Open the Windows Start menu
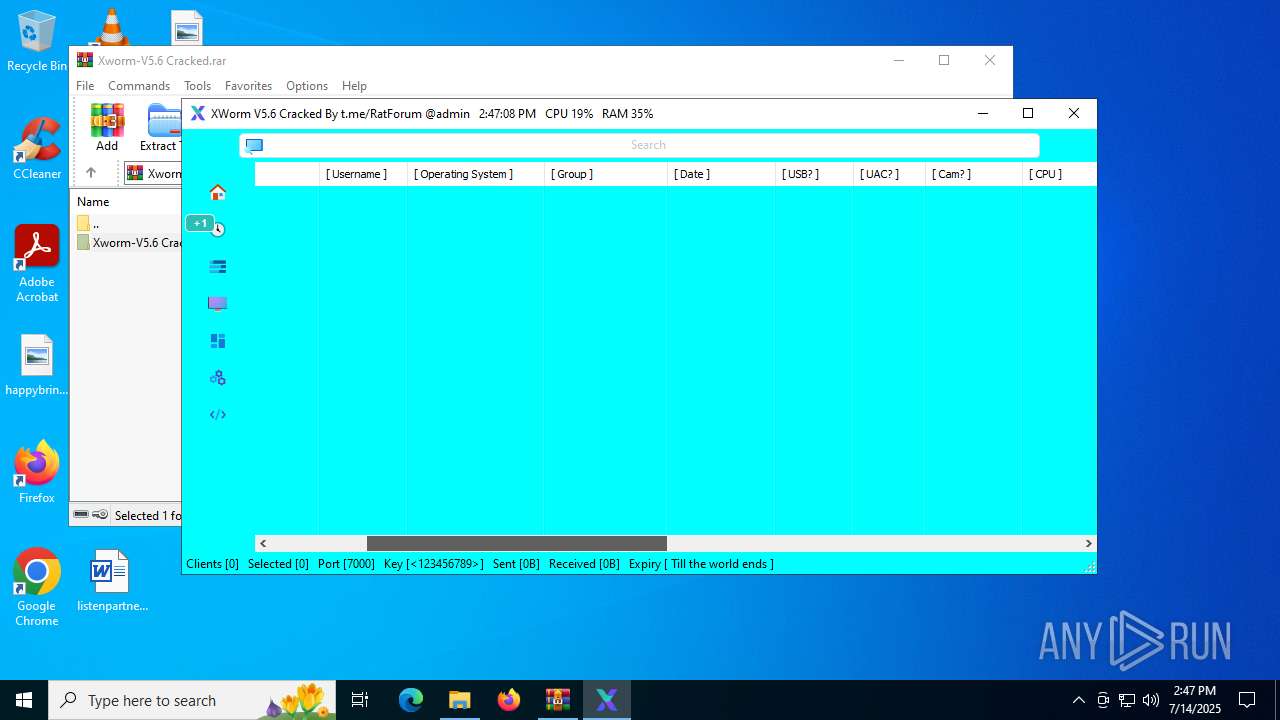 point(24,700)
